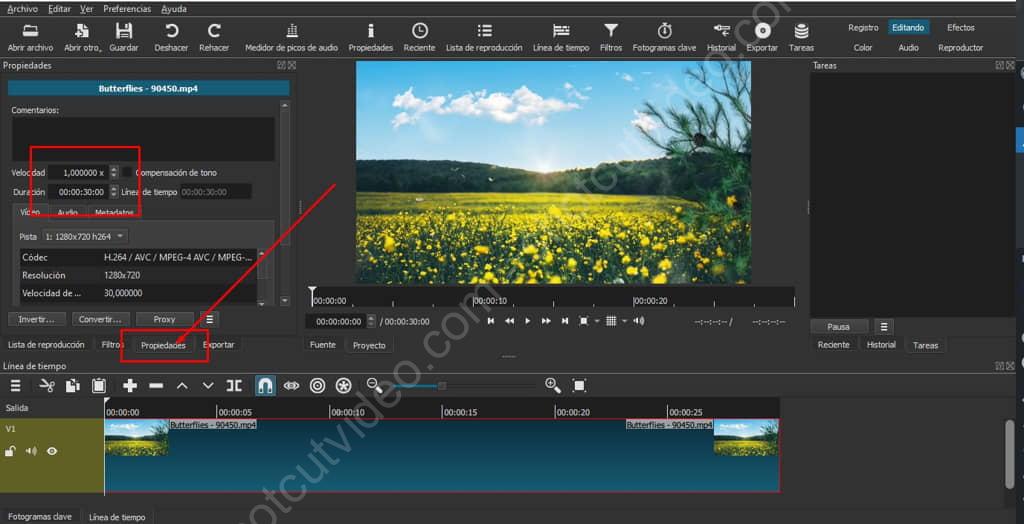Redo action with Rehacer icon
The image size is (1024, 524).
point(214,38)
